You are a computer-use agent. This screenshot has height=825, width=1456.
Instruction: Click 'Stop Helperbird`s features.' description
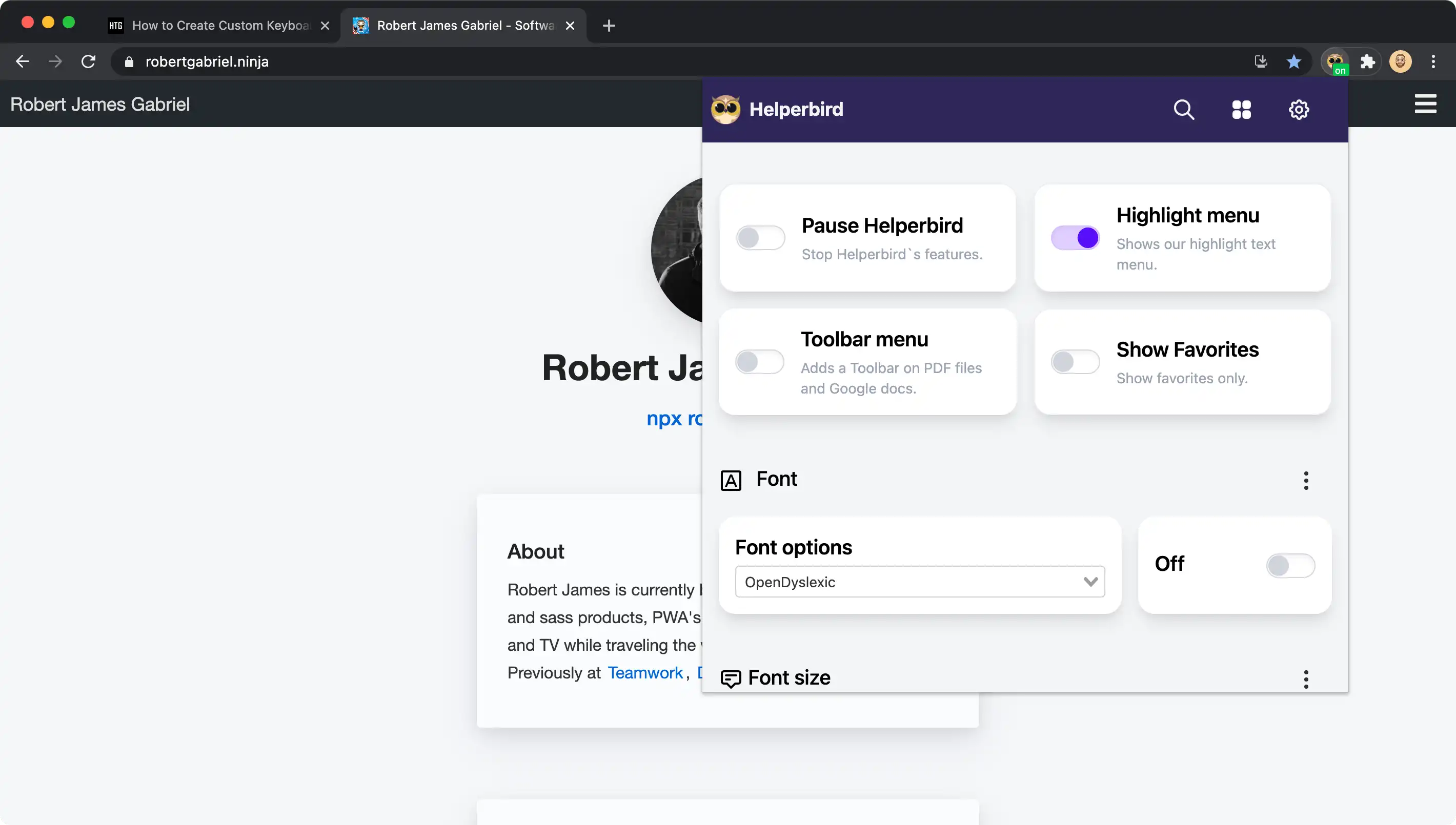click(x=892, y=254)
